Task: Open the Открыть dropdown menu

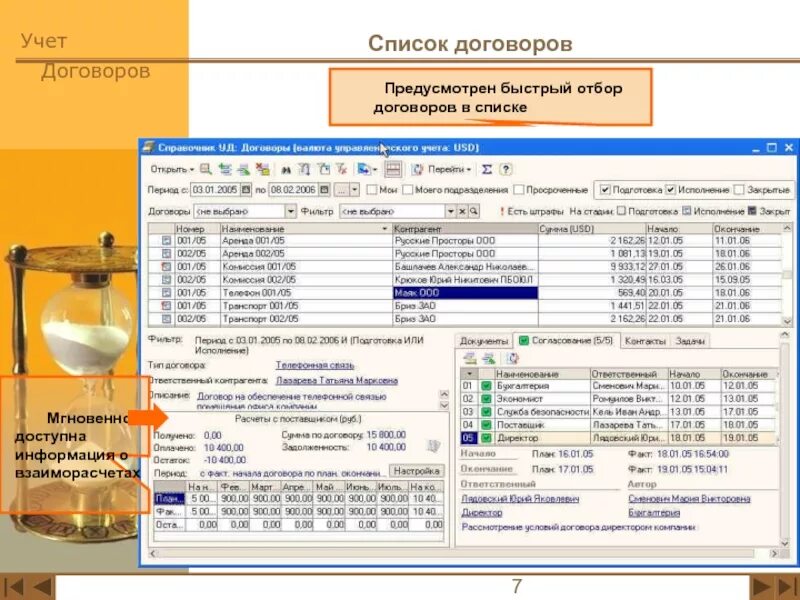Action: [x=172, y=169]
